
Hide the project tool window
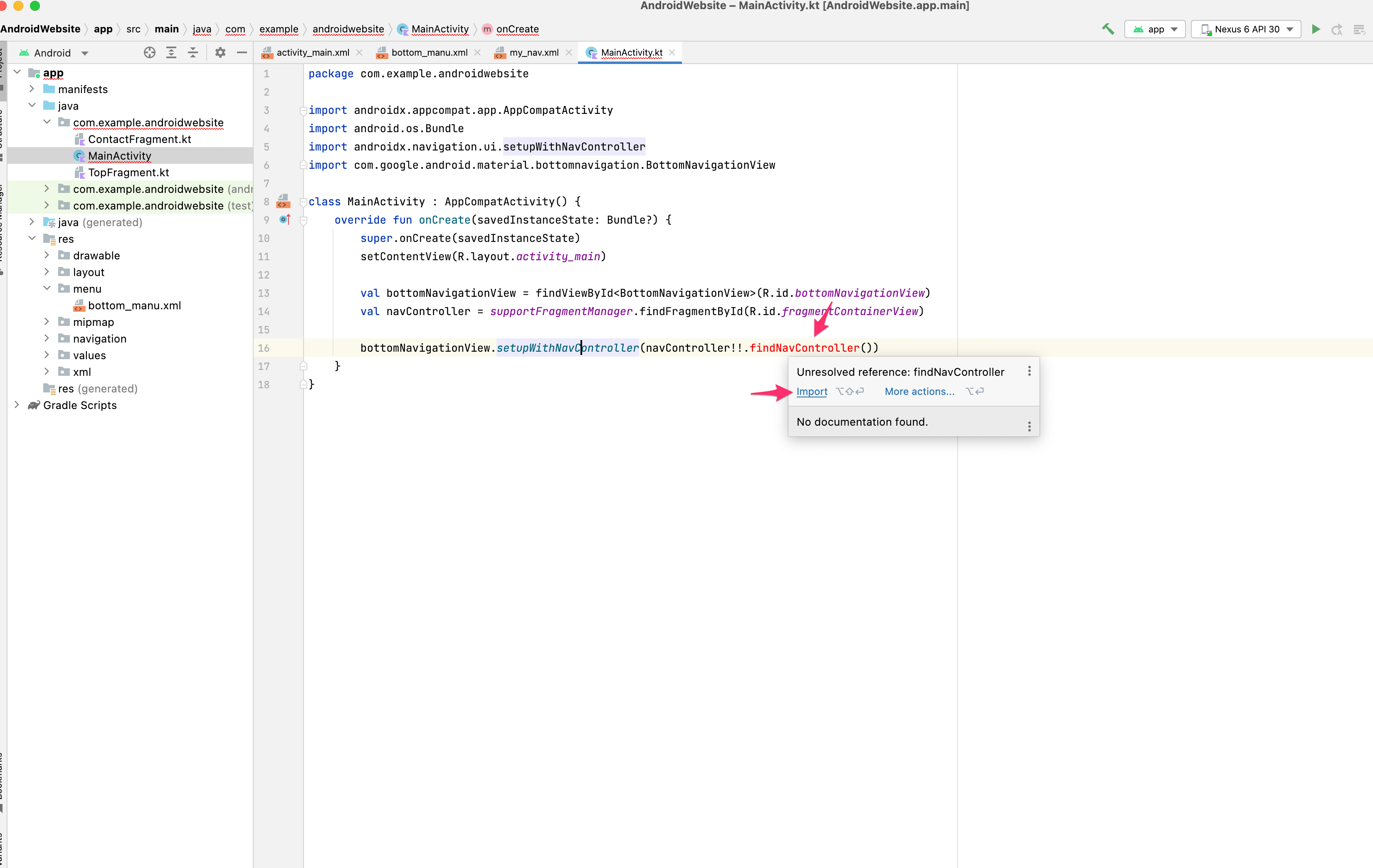pyautogui.click(x=242, y=52)
